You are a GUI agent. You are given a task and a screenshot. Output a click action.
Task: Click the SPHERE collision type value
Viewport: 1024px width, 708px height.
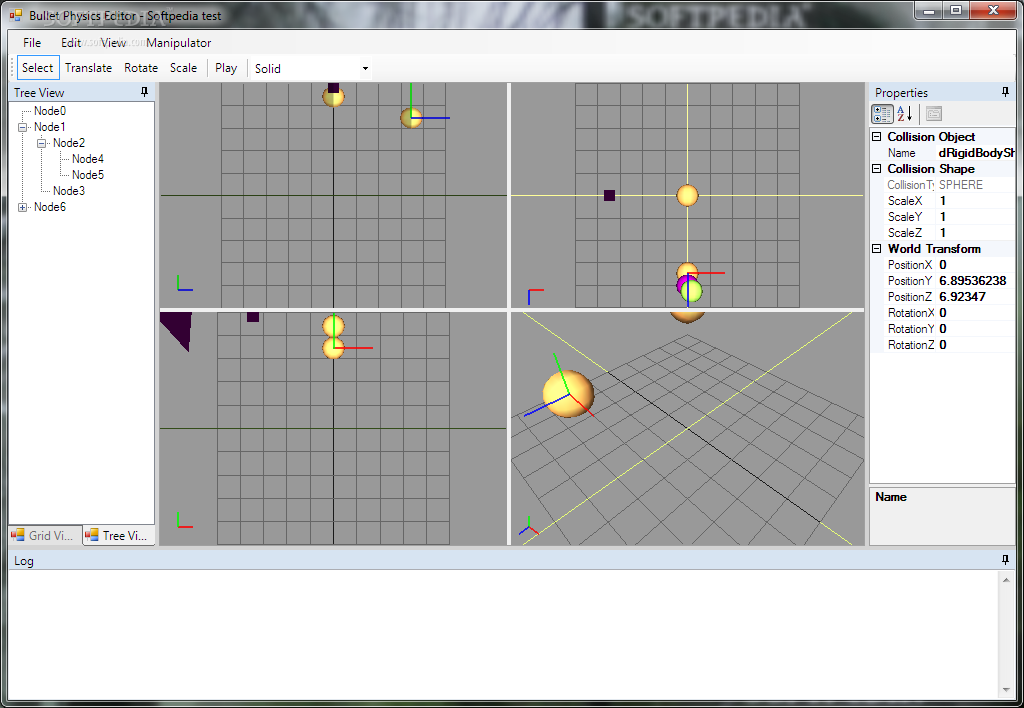coord(976,185)
